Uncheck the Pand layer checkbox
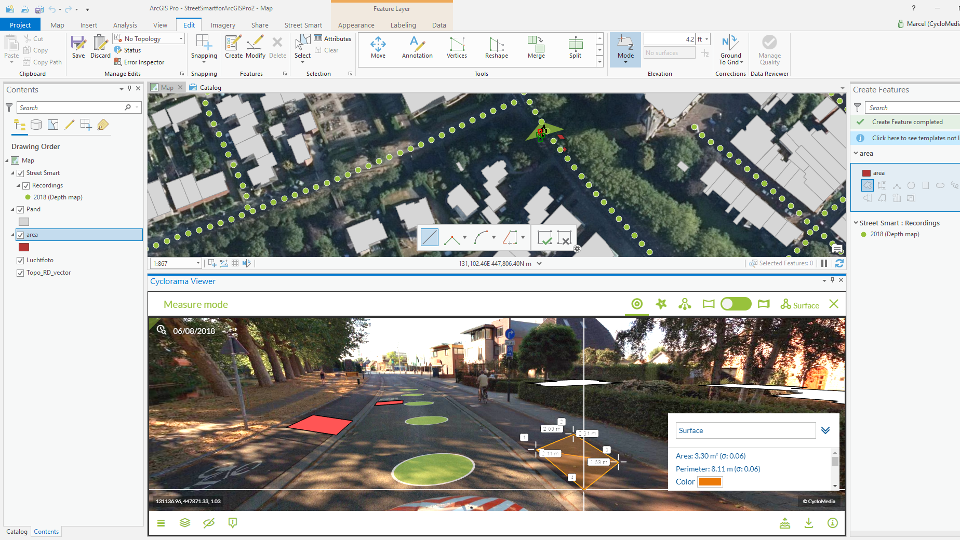This screenshot has width=960, height=540. click(x=20, y=209)
